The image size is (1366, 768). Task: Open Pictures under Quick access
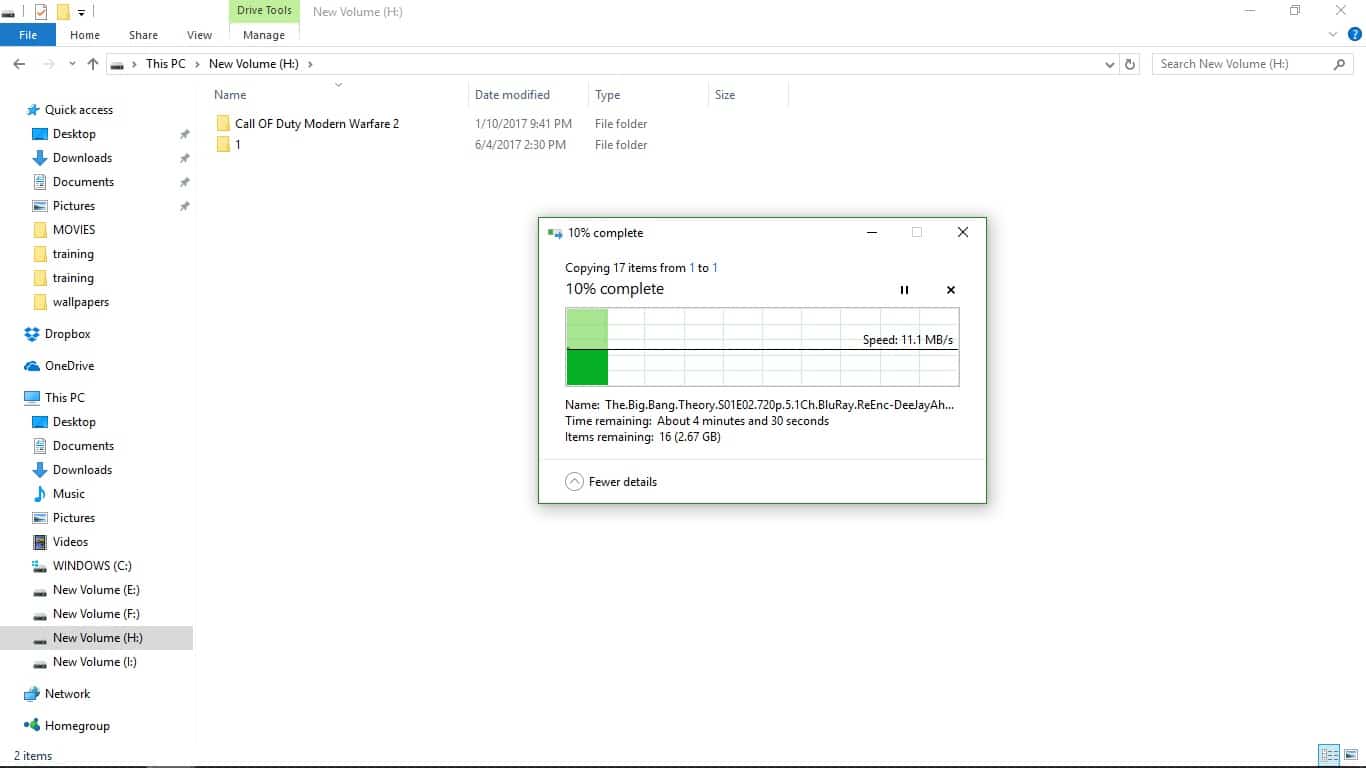click(x=74, y=206)
